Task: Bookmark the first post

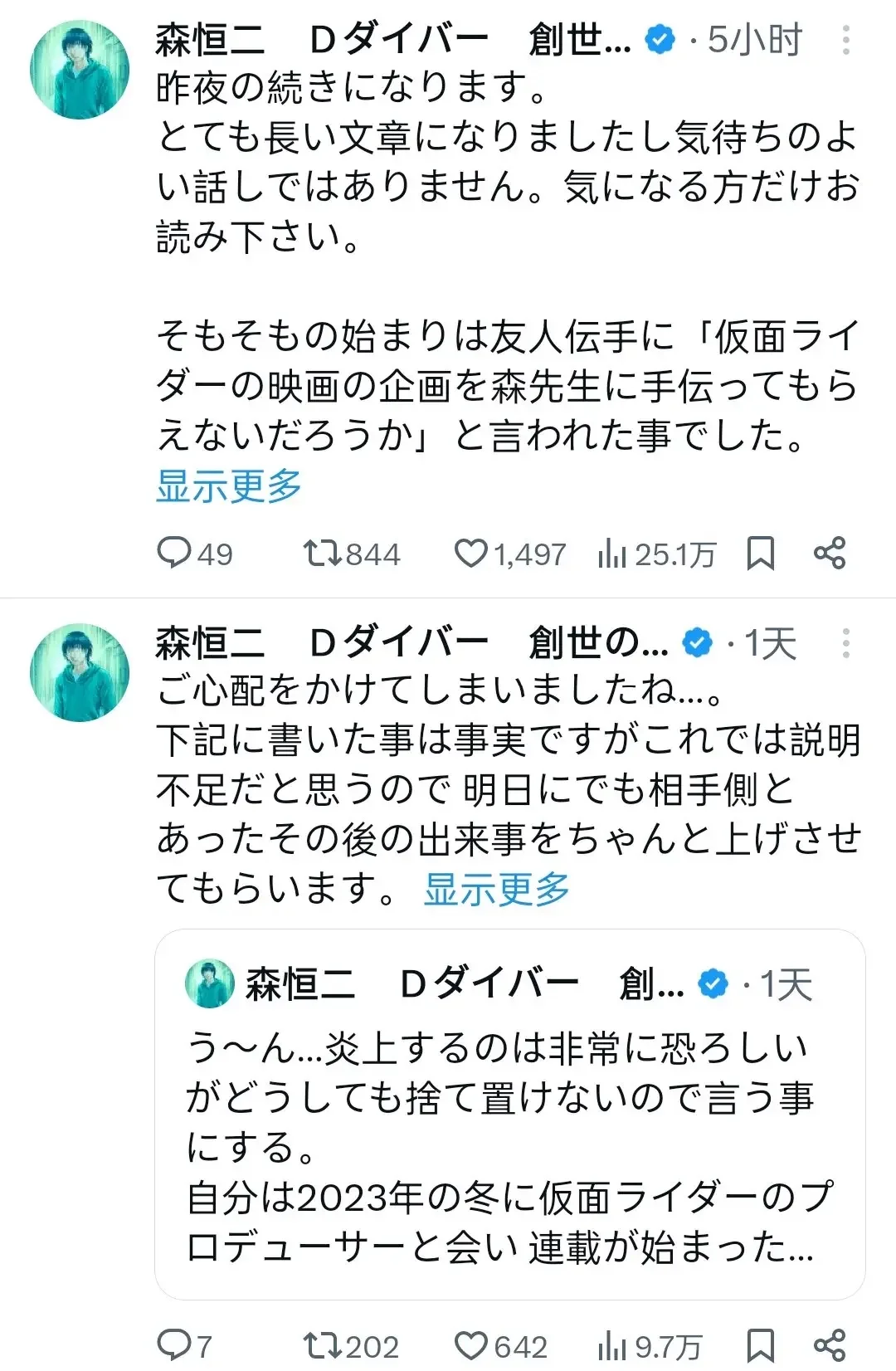Action: coord(760,553)
